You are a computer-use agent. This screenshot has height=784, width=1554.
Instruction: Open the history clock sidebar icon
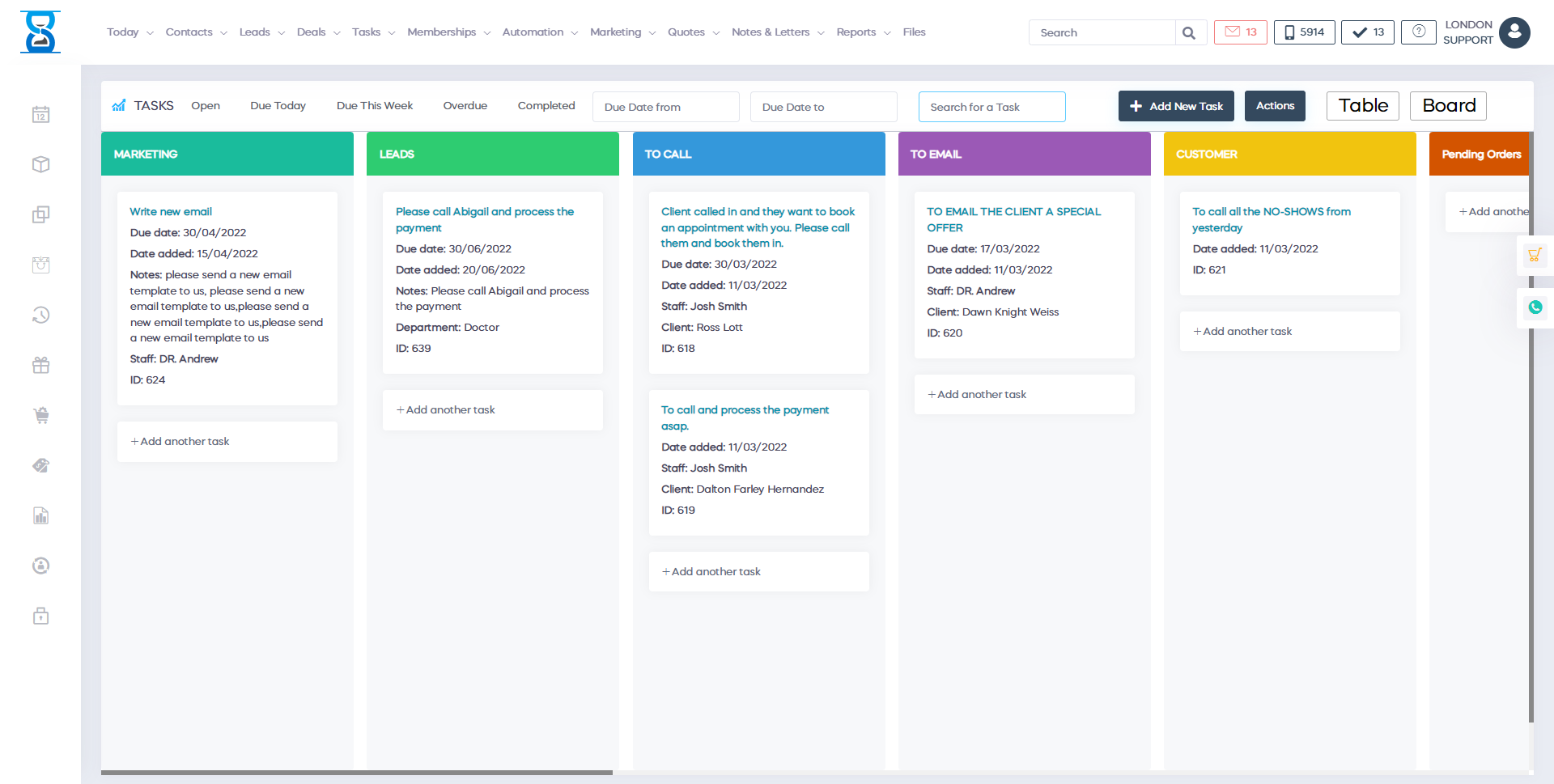pos(41,315)
